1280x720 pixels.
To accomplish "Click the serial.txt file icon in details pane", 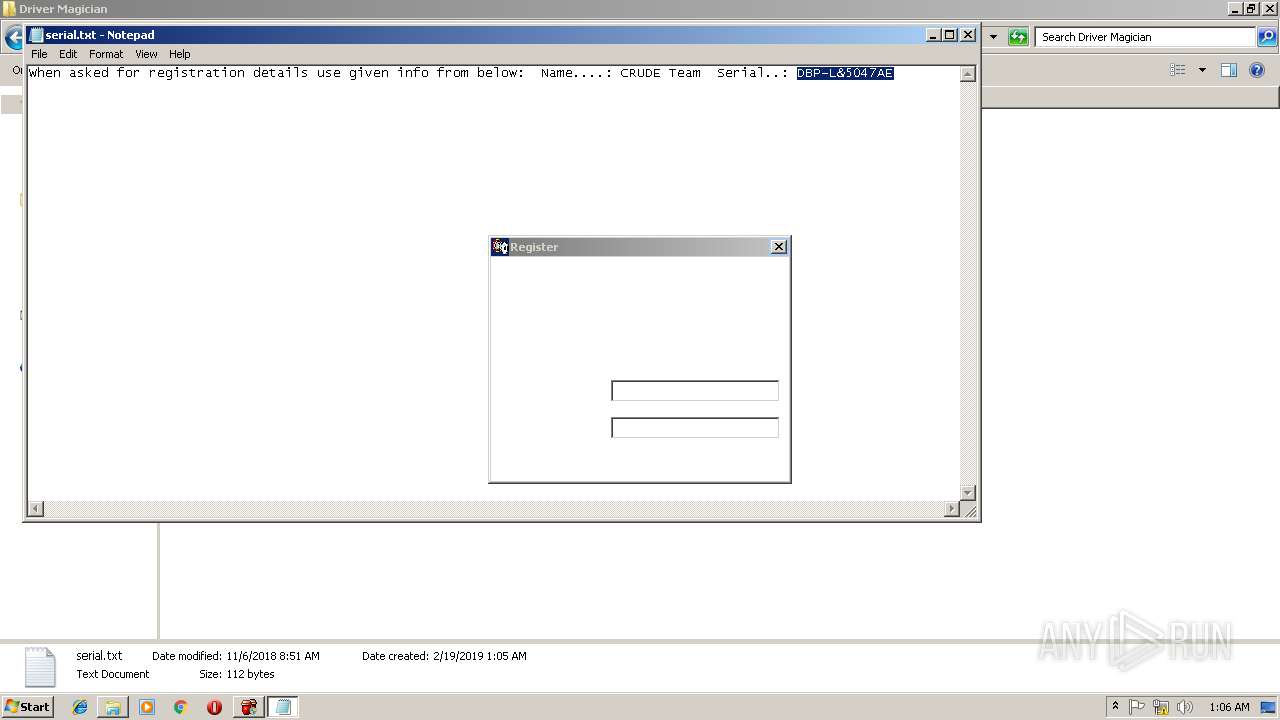I will 40,667.
